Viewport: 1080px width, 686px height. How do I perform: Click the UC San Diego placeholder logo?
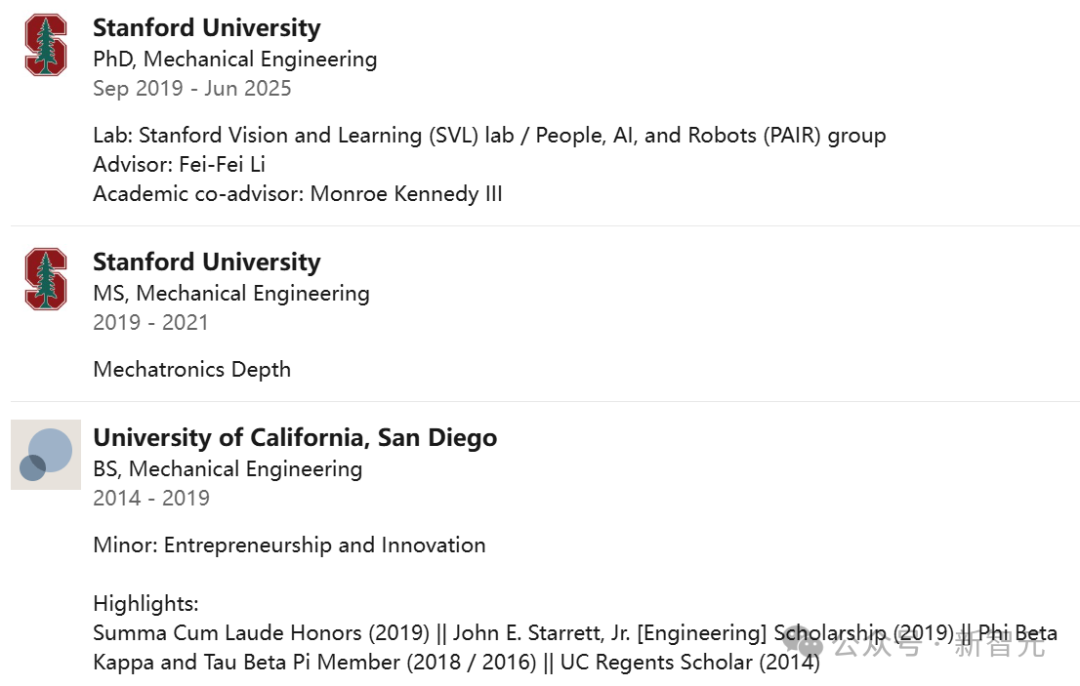(45, 455)
